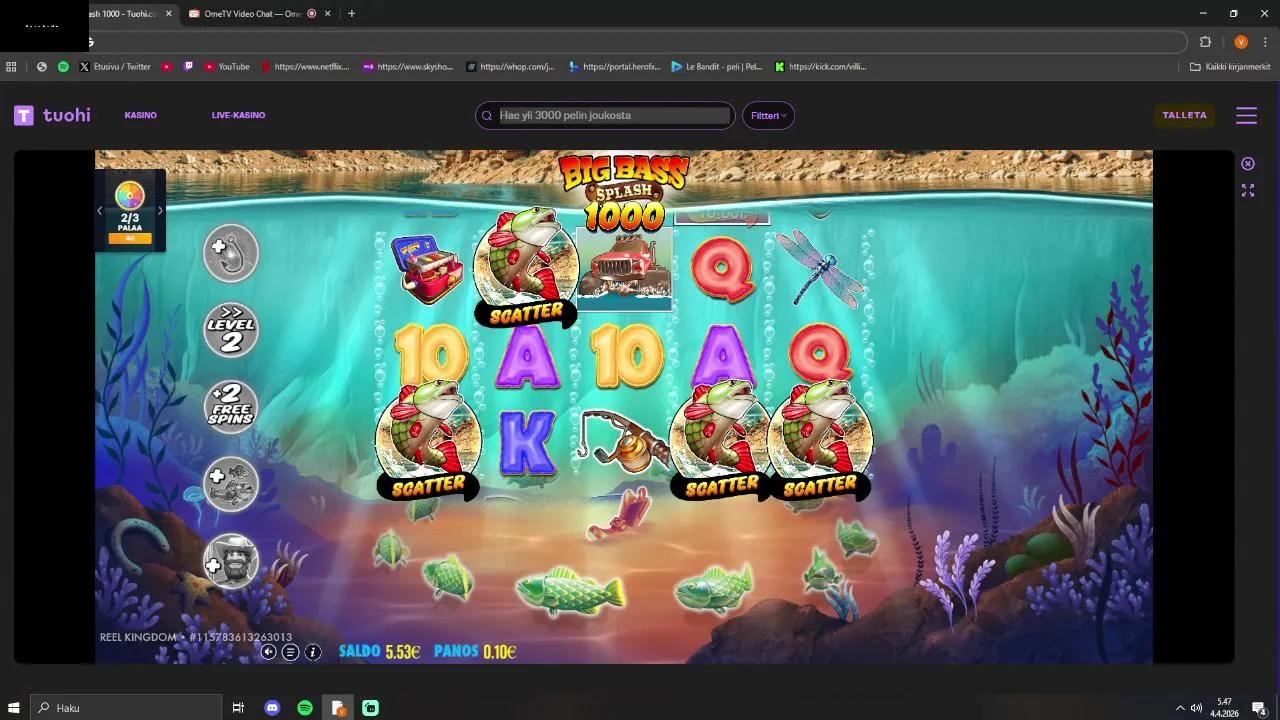
Task: Click the taskbar clock
Action: coord(1225,708)
